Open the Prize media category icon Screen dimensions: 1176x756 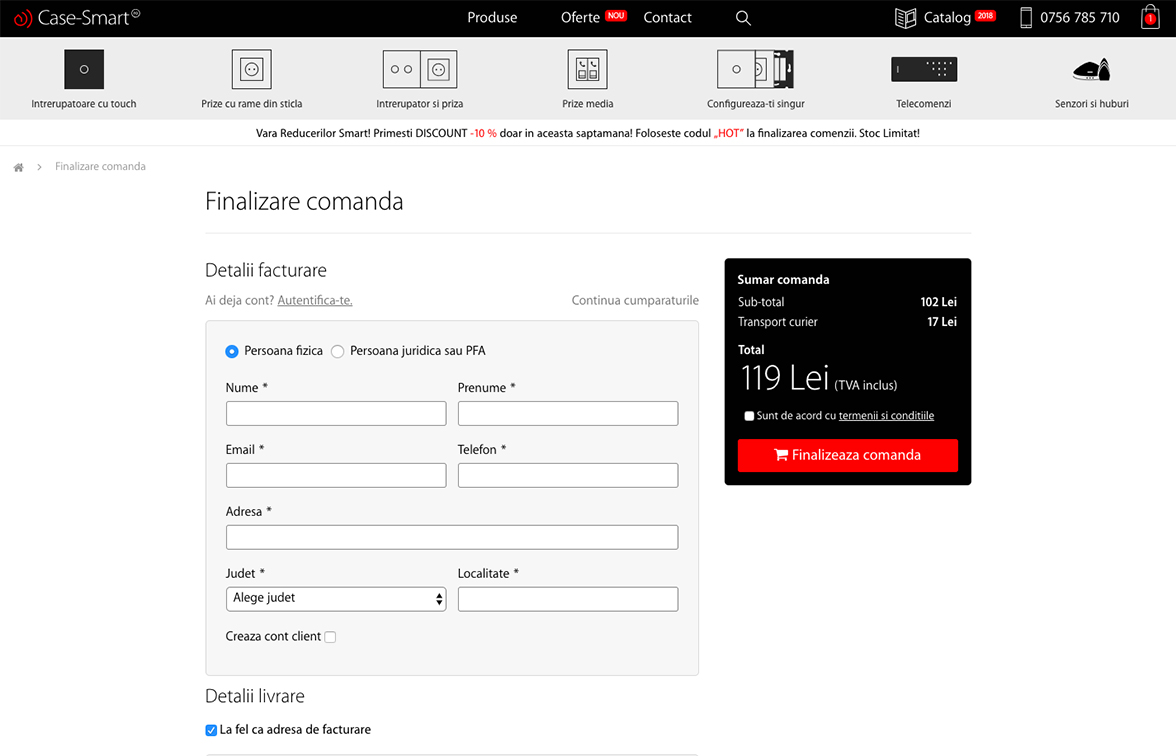coord(587,69)
